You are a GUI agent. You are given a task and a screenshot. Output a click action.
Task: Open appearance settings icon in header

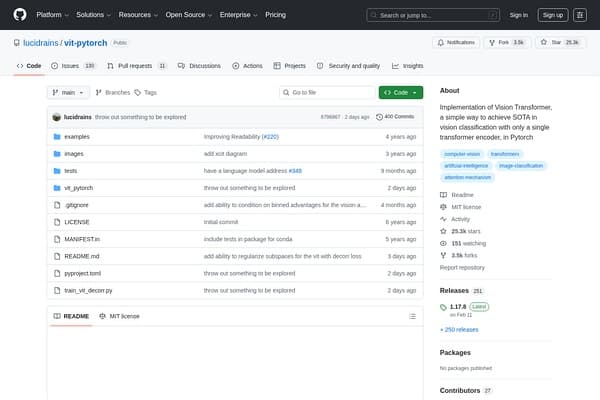tap(580, 15)
